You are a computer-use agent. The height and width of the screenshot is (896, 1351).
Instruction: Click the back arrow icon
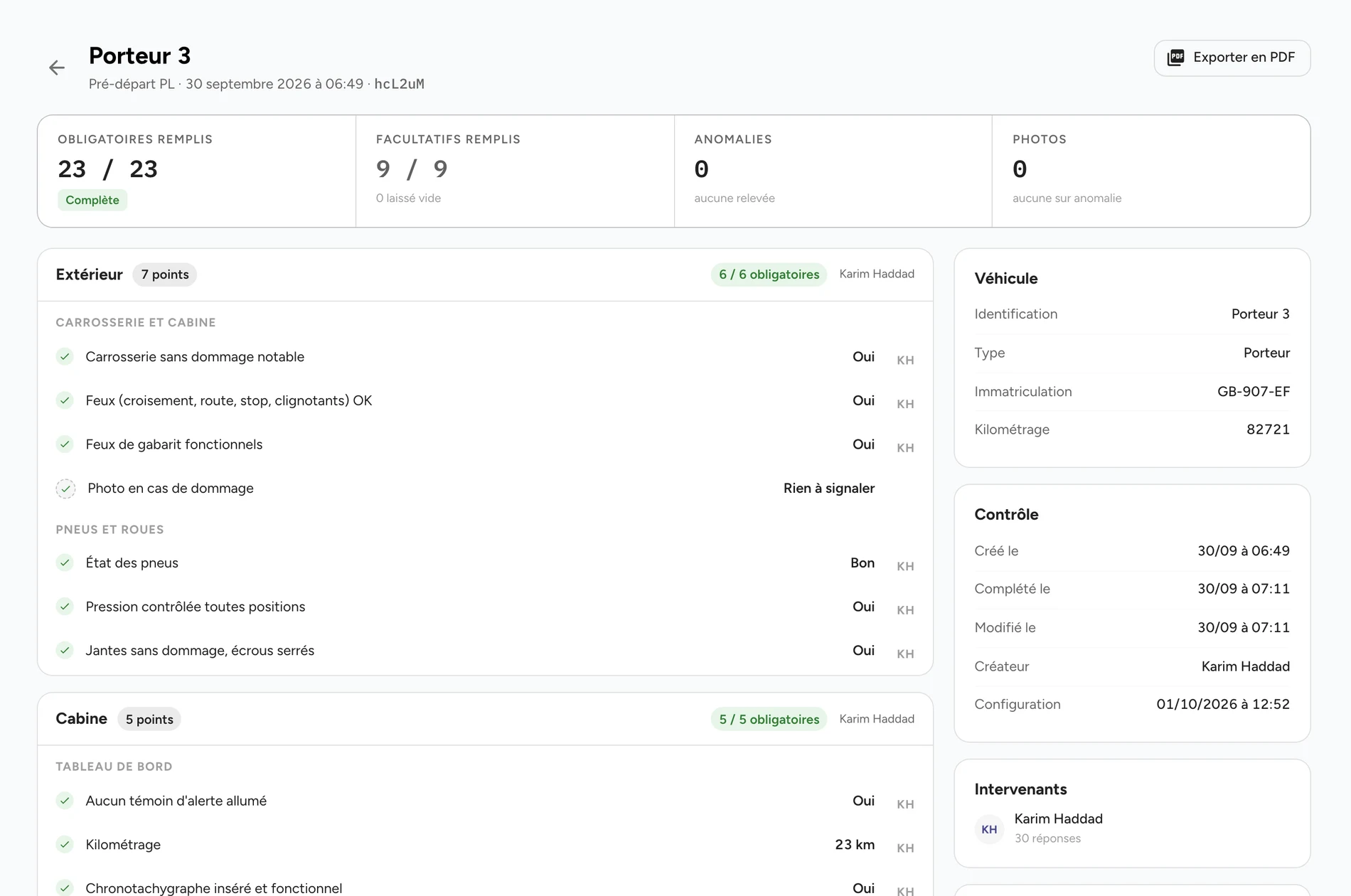click(x=57, y=68)
